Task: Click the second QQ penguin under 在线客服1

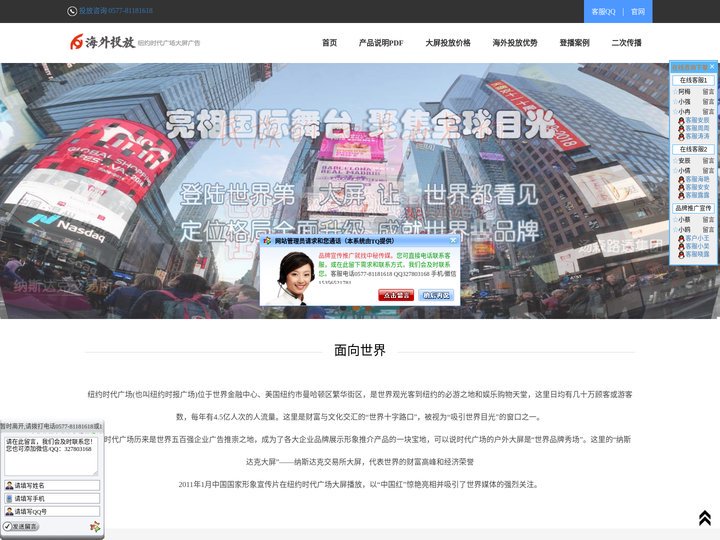Action: click(x=681, y=128)
